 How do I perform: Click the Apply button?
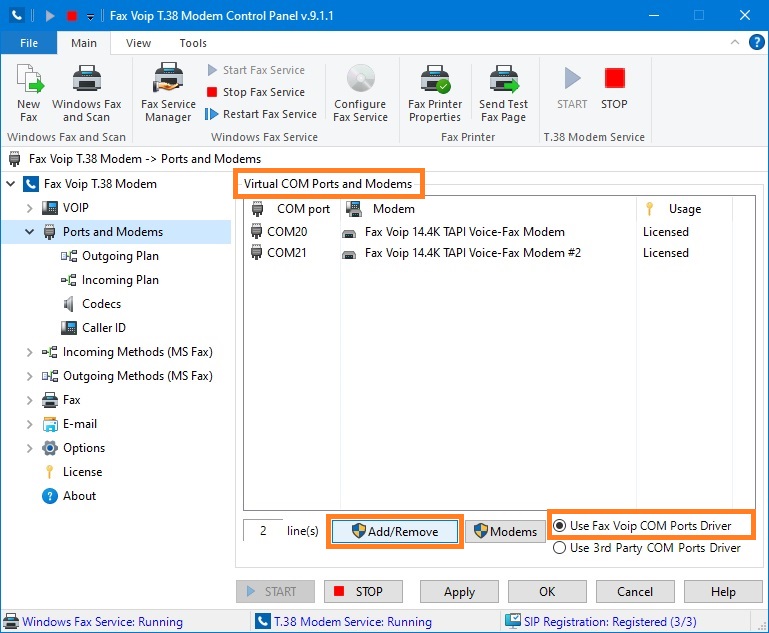click(x=459, y=592)
